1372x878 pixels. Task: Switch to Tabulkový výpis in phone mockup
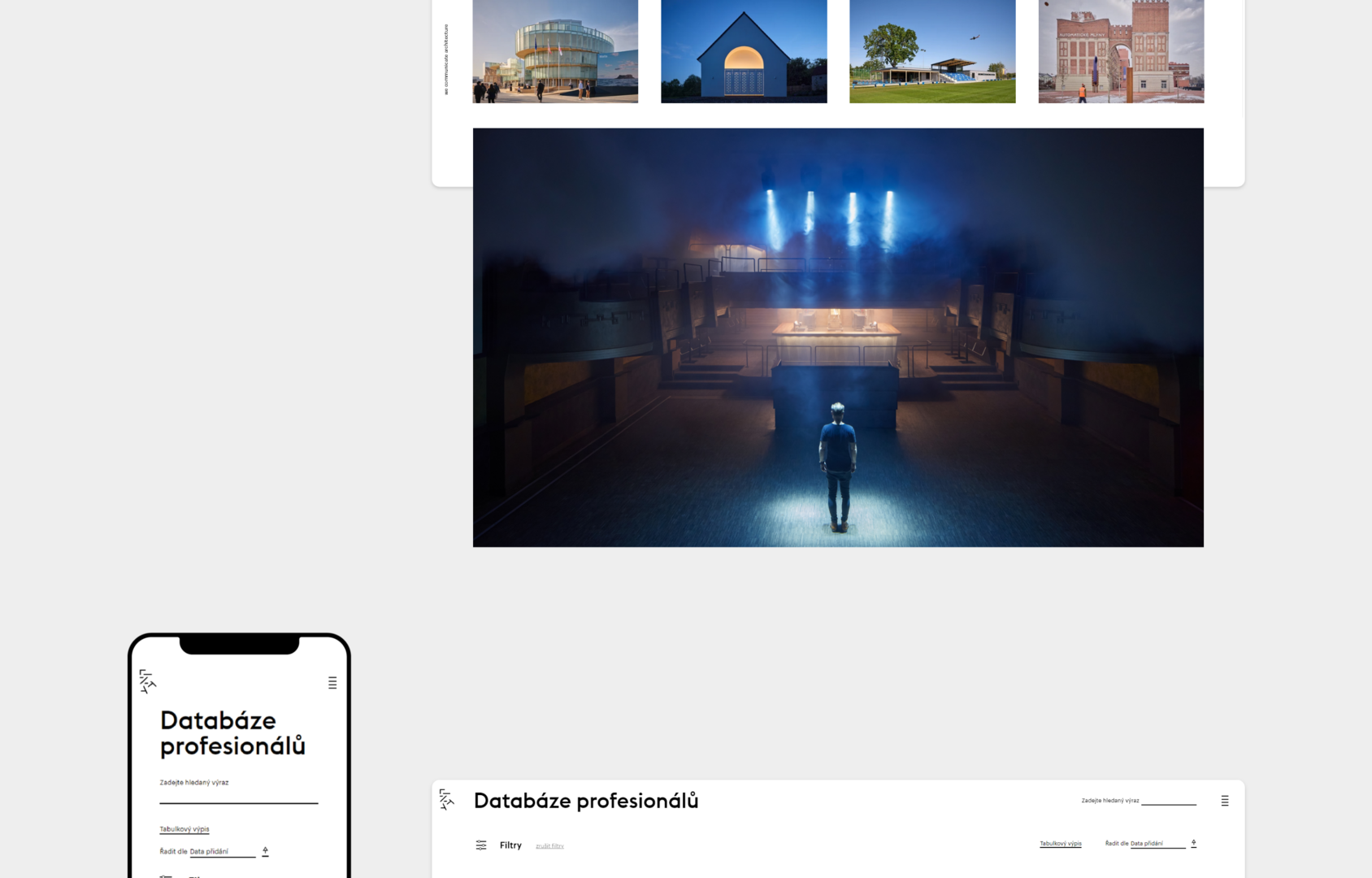click(185, 829)
